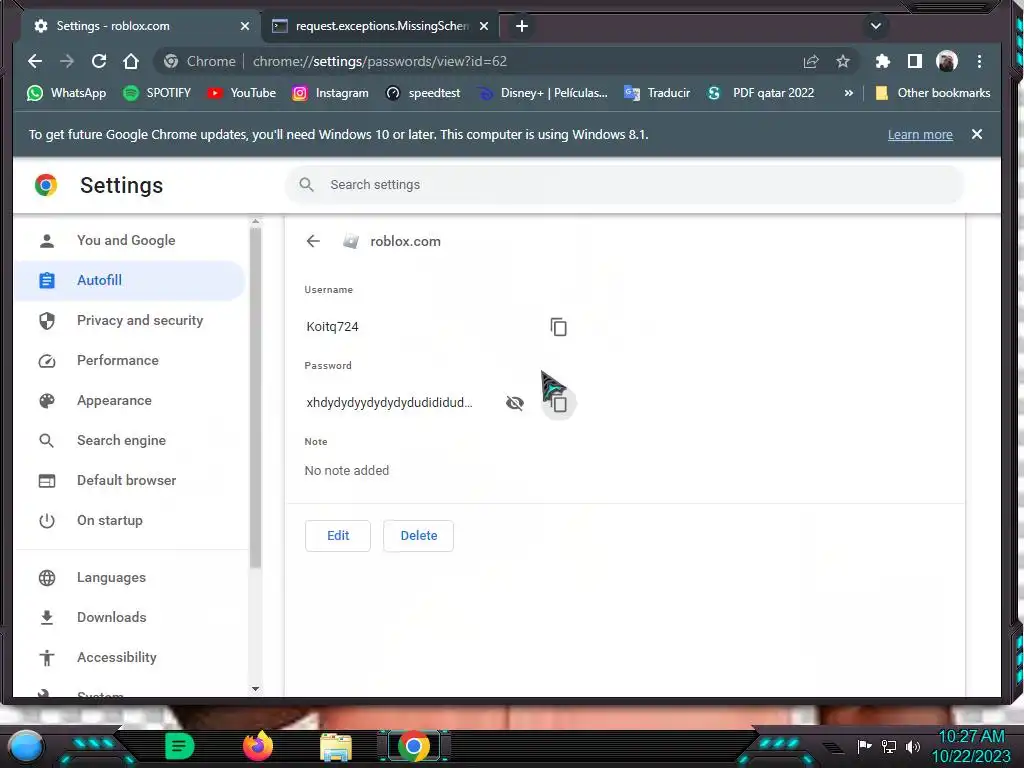Click the roblox.com site favicon
The image size is (1024, 768).
(x=351, y=242)
